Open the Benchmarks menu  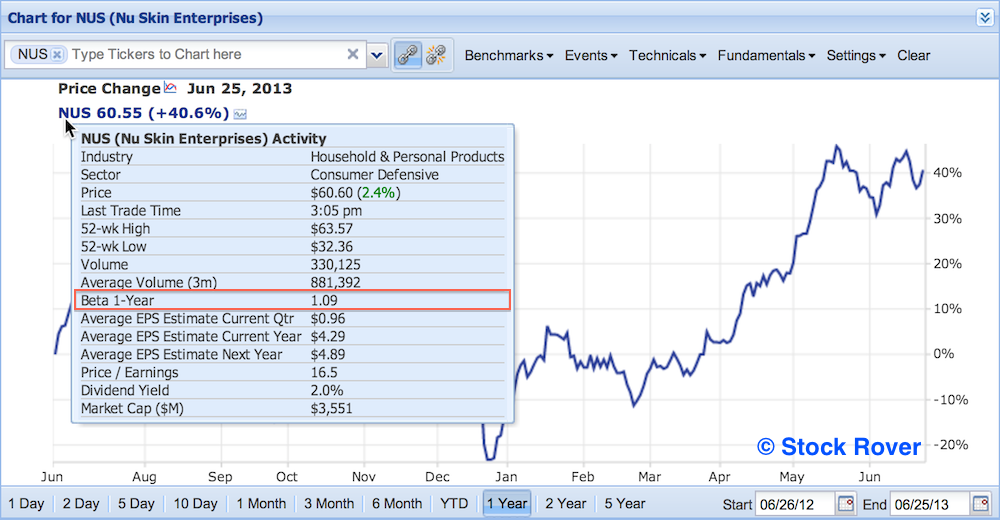pyautogui.click(x=508, y=56)
